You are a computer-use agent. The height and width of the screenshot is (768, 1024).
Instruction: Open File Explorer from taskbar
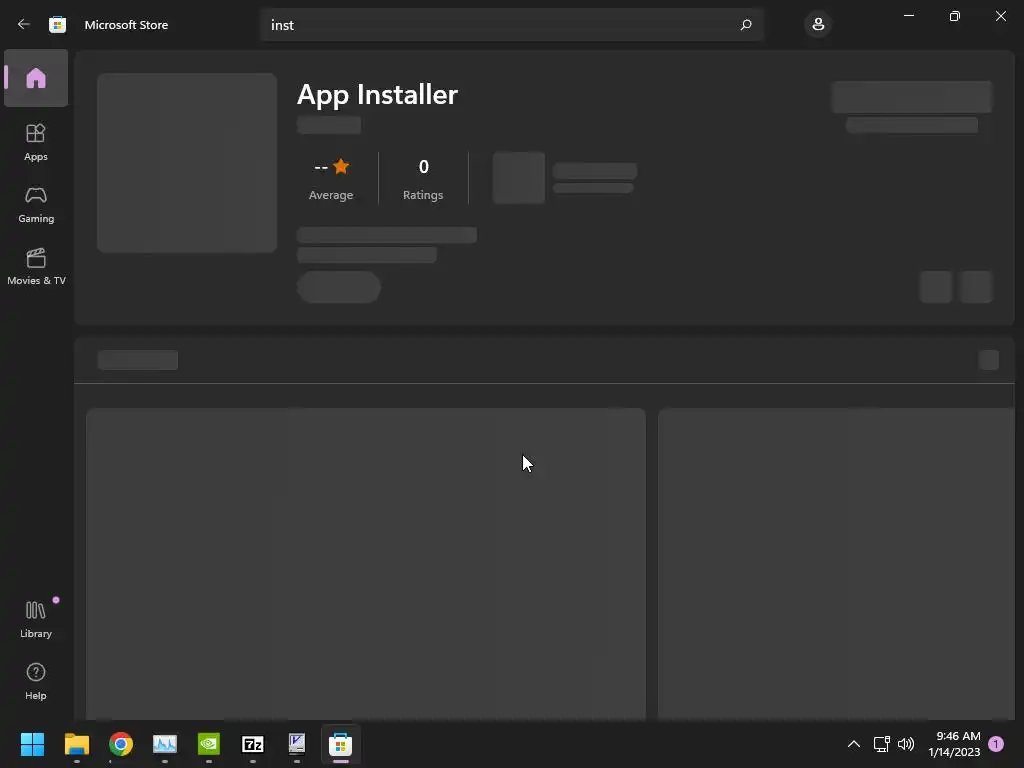[x=76, y=744]
